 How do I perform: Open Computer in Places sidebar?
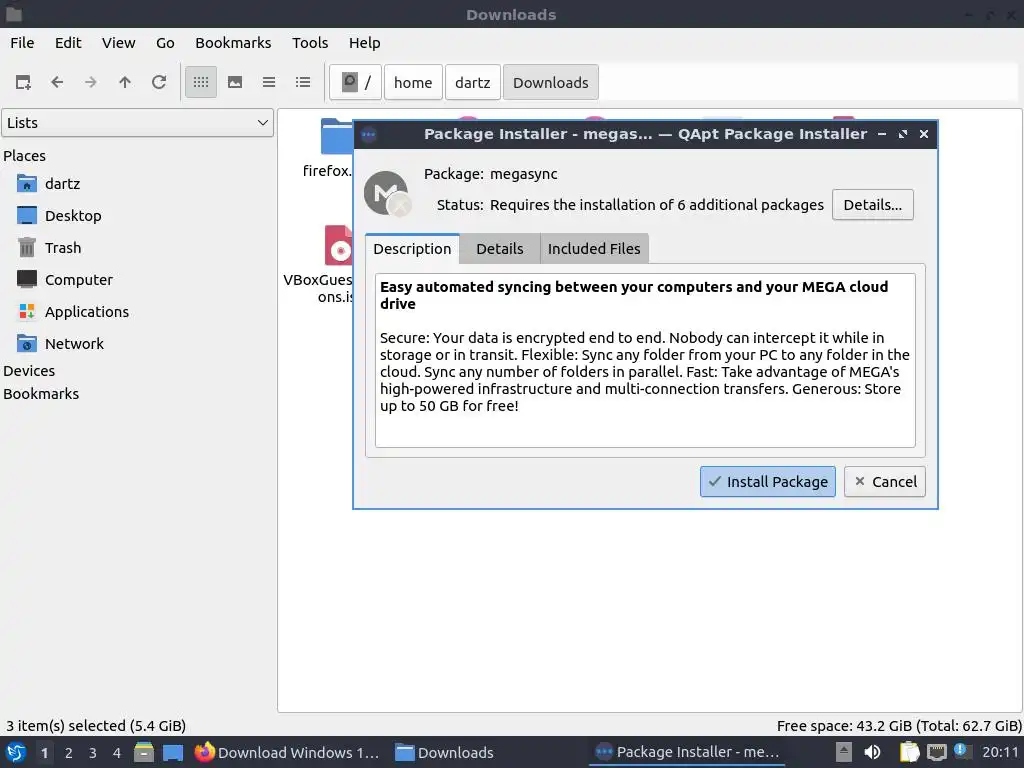pos(65,280)
